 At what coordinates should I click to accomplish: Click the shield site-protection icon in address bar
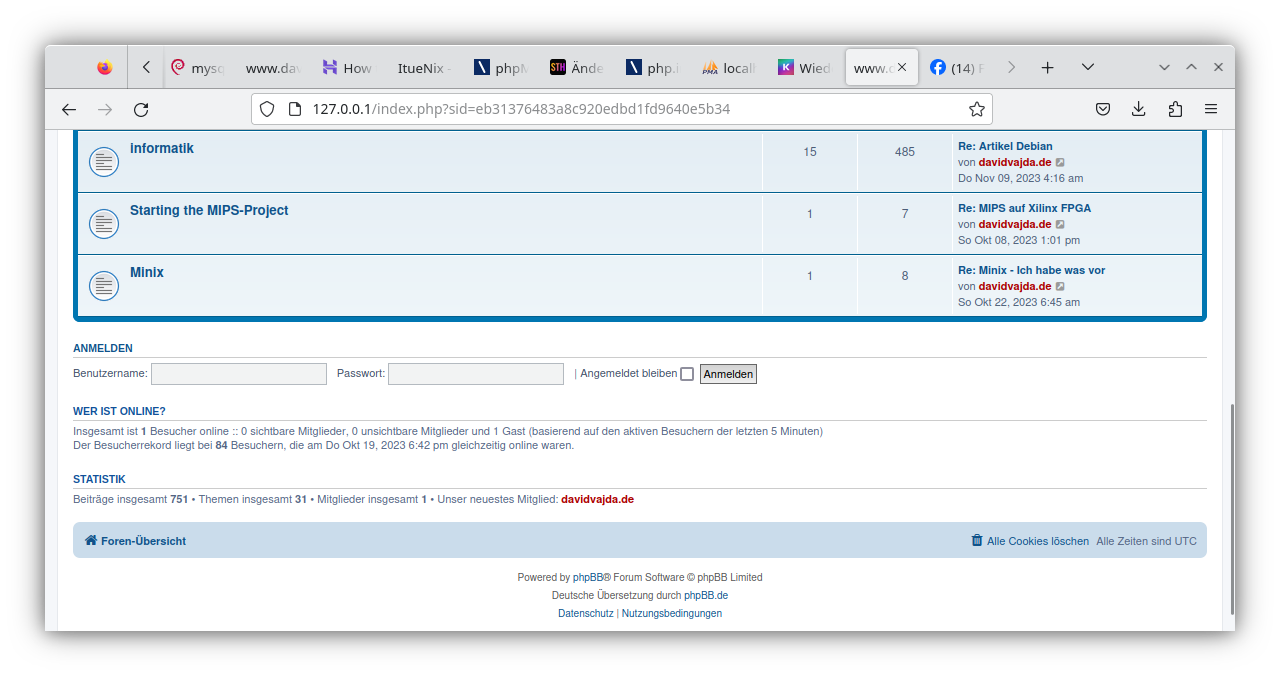(x=267, y=109)
